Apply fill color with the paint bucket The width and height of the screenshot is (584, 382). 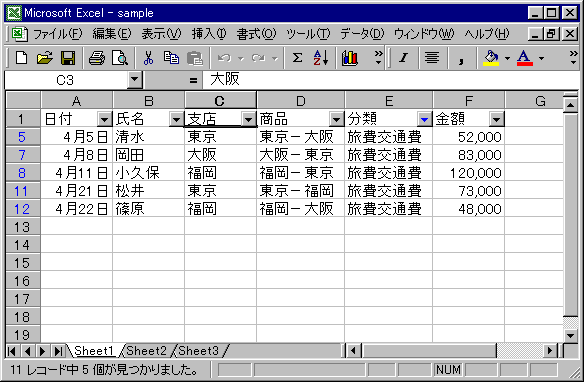click(491, 58)
